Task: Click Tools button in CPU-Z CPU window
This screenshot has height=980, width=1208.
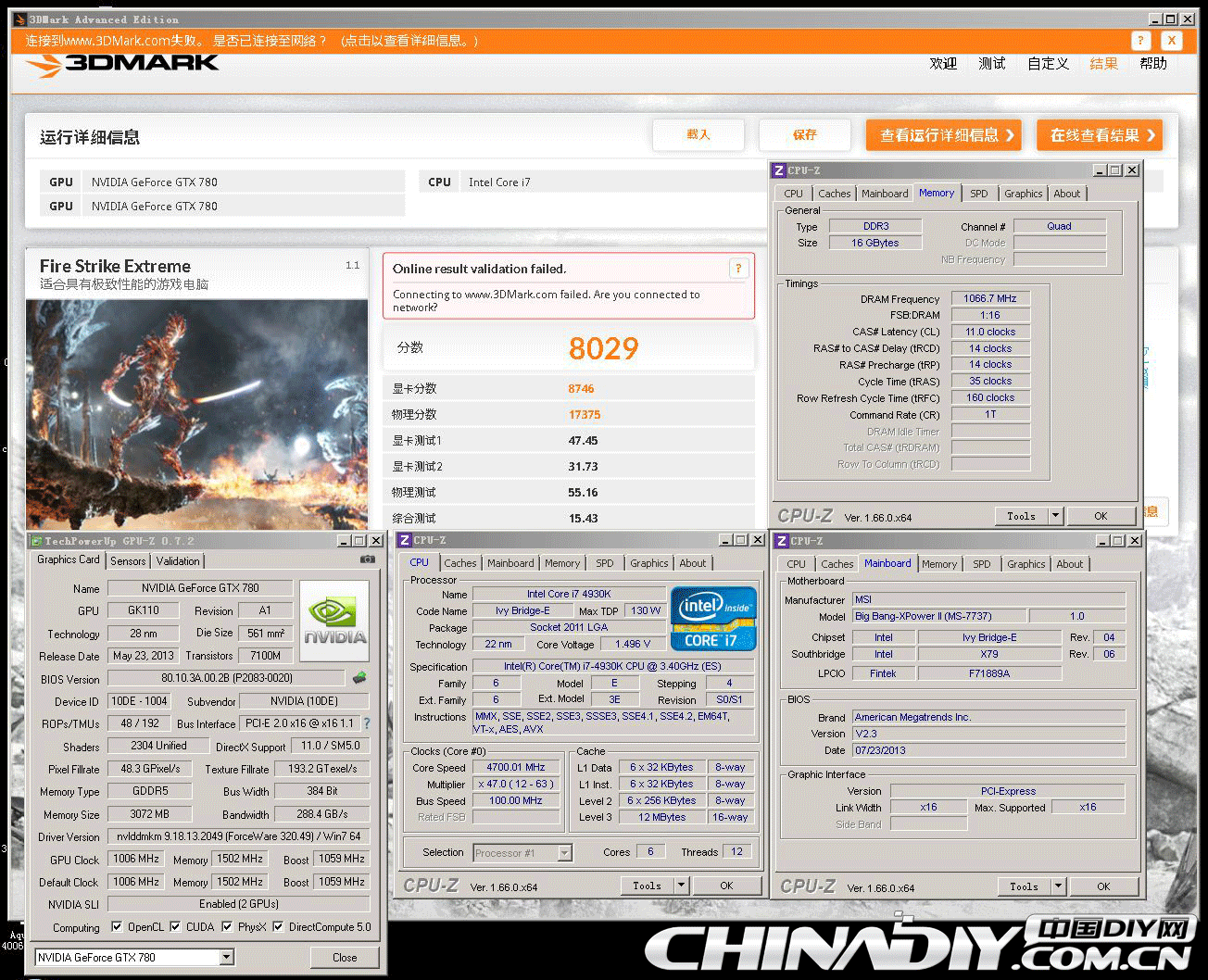Action: click(647, 886)
